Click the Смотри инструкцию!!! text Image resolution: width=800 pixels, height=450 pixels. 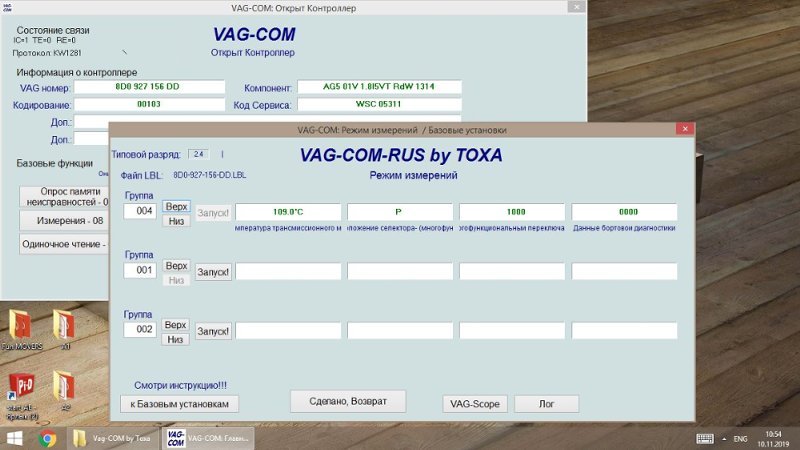tap(180, 386)
